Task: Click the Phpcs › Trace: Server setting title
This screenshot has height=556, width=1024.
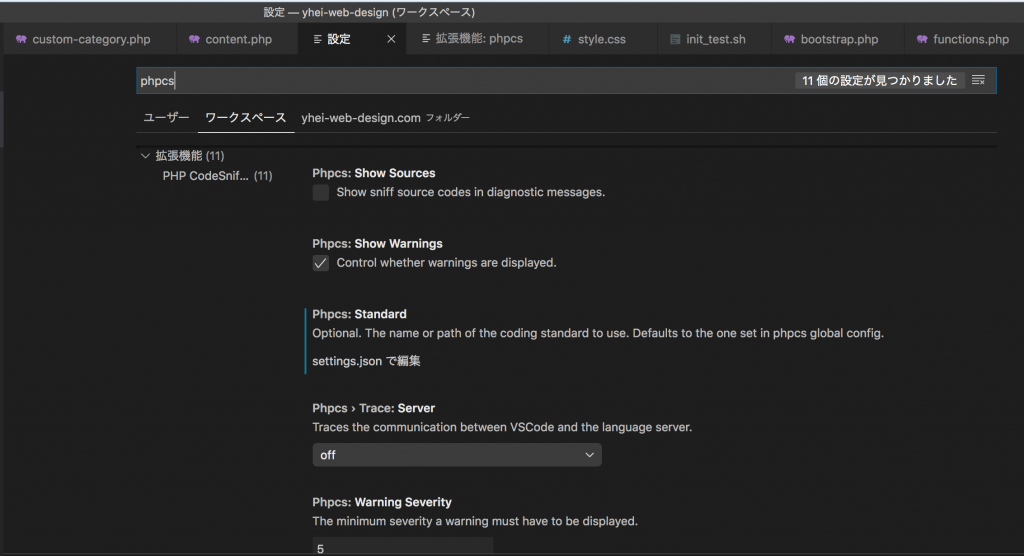Action: point(374,408)
